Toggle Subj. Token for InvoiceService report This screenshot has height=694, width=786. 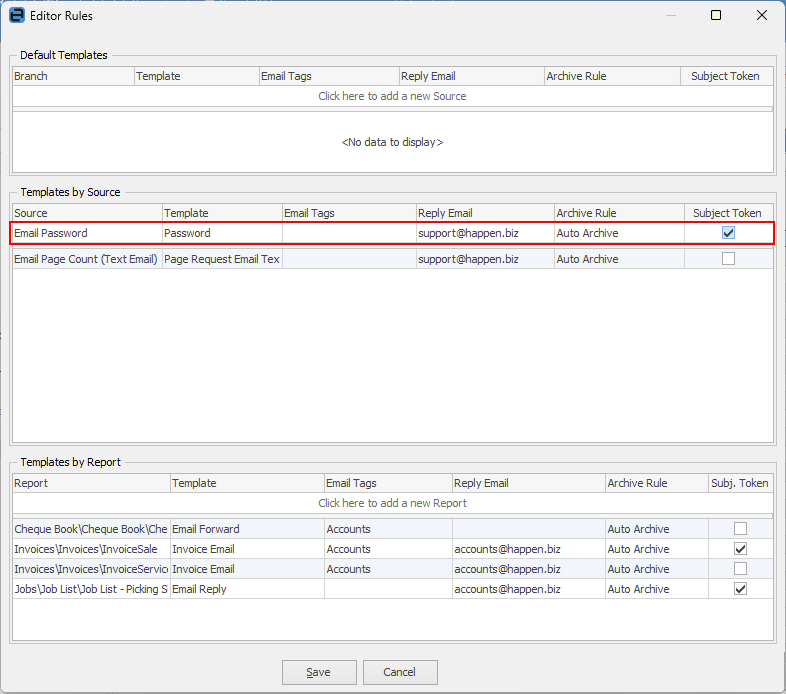click(x=740, y=569)
